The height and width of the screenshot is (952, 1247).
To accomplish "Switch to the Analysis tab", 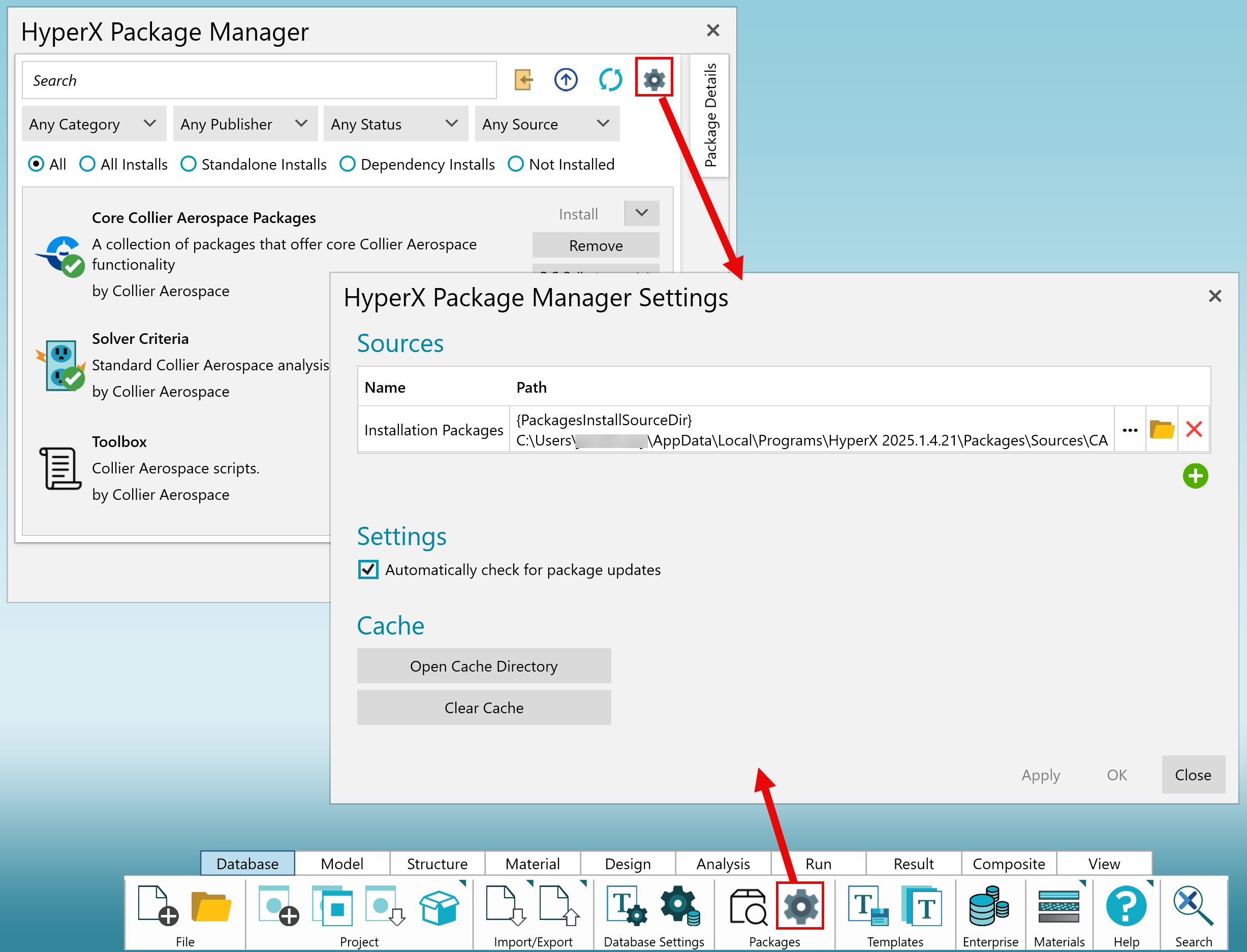I will pyautogui.click(x=723, y=863).
